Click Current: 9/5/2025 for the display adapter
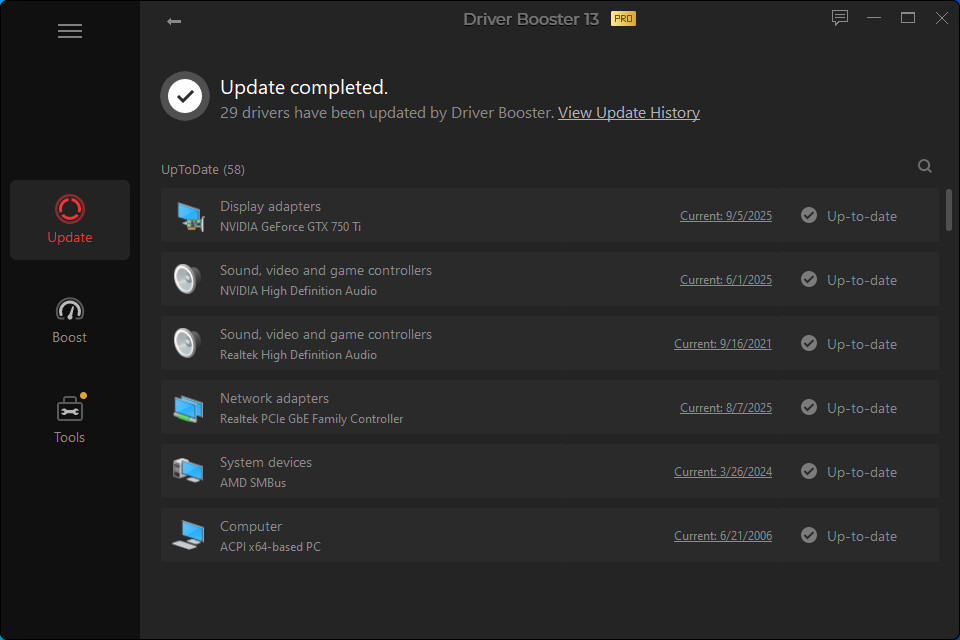The width and height of the screenshot is (960, 640). [725, 215]
